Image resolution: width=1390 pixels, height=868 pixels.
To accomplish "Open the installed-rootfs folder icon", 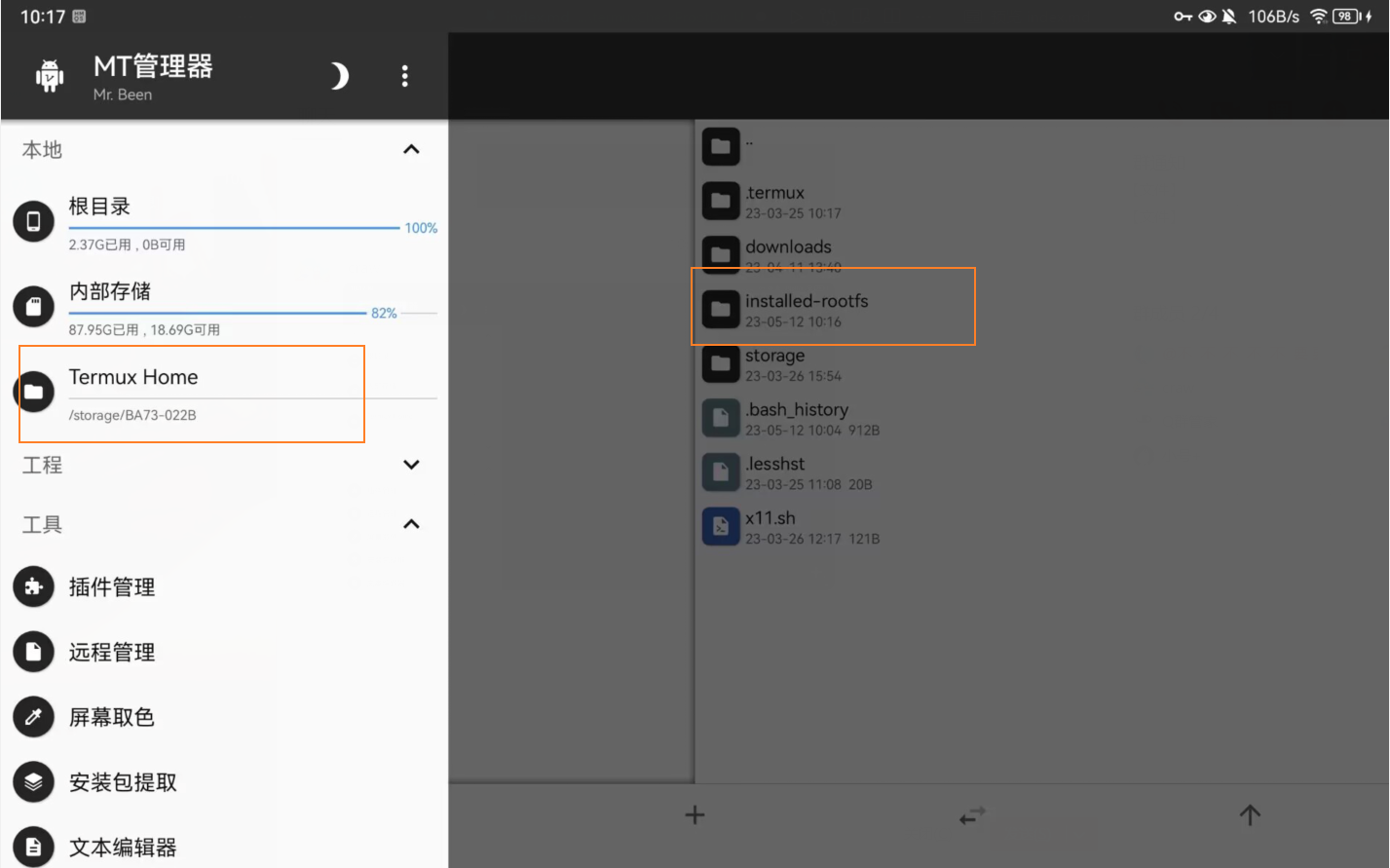I will (721, 310).
